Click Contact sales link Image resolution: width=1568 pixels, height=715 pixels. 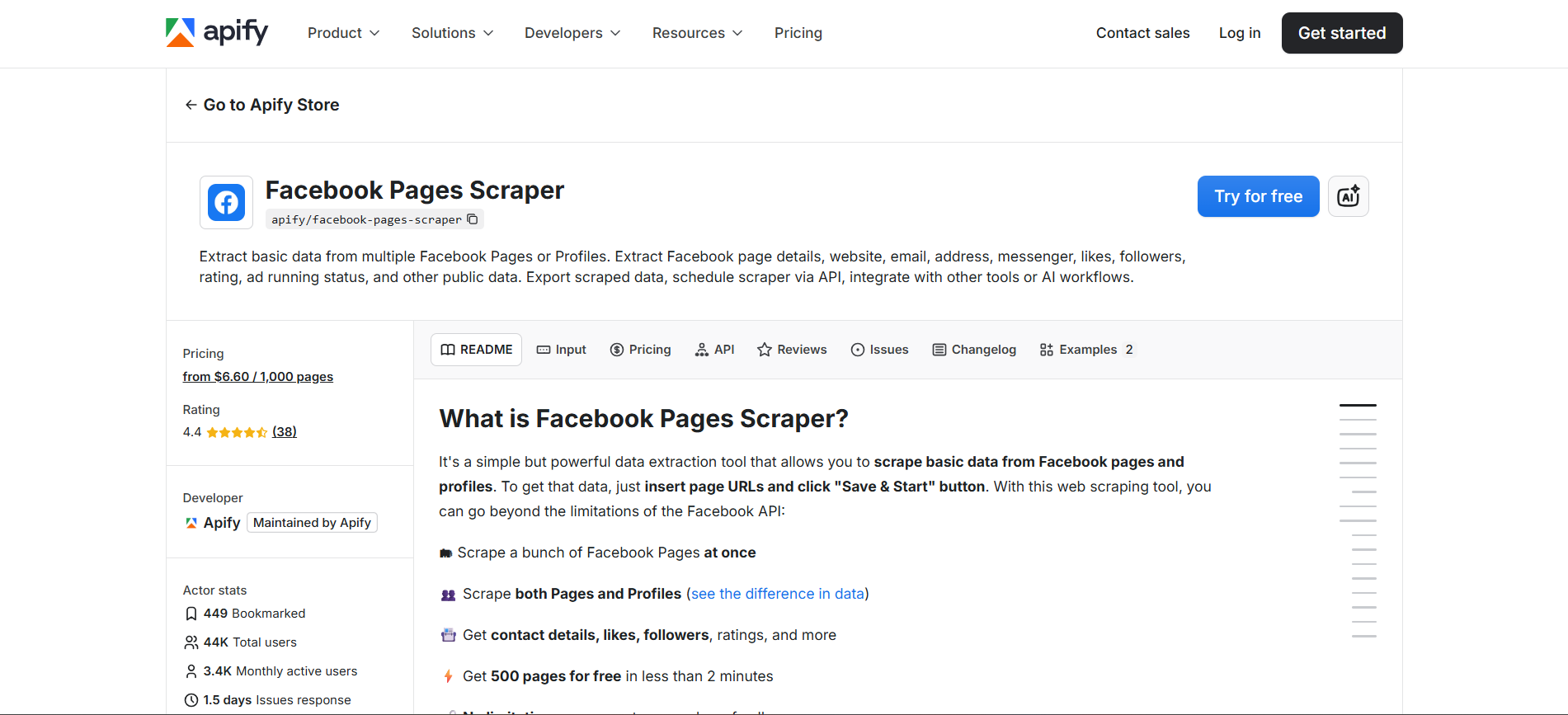[1143, 33]
